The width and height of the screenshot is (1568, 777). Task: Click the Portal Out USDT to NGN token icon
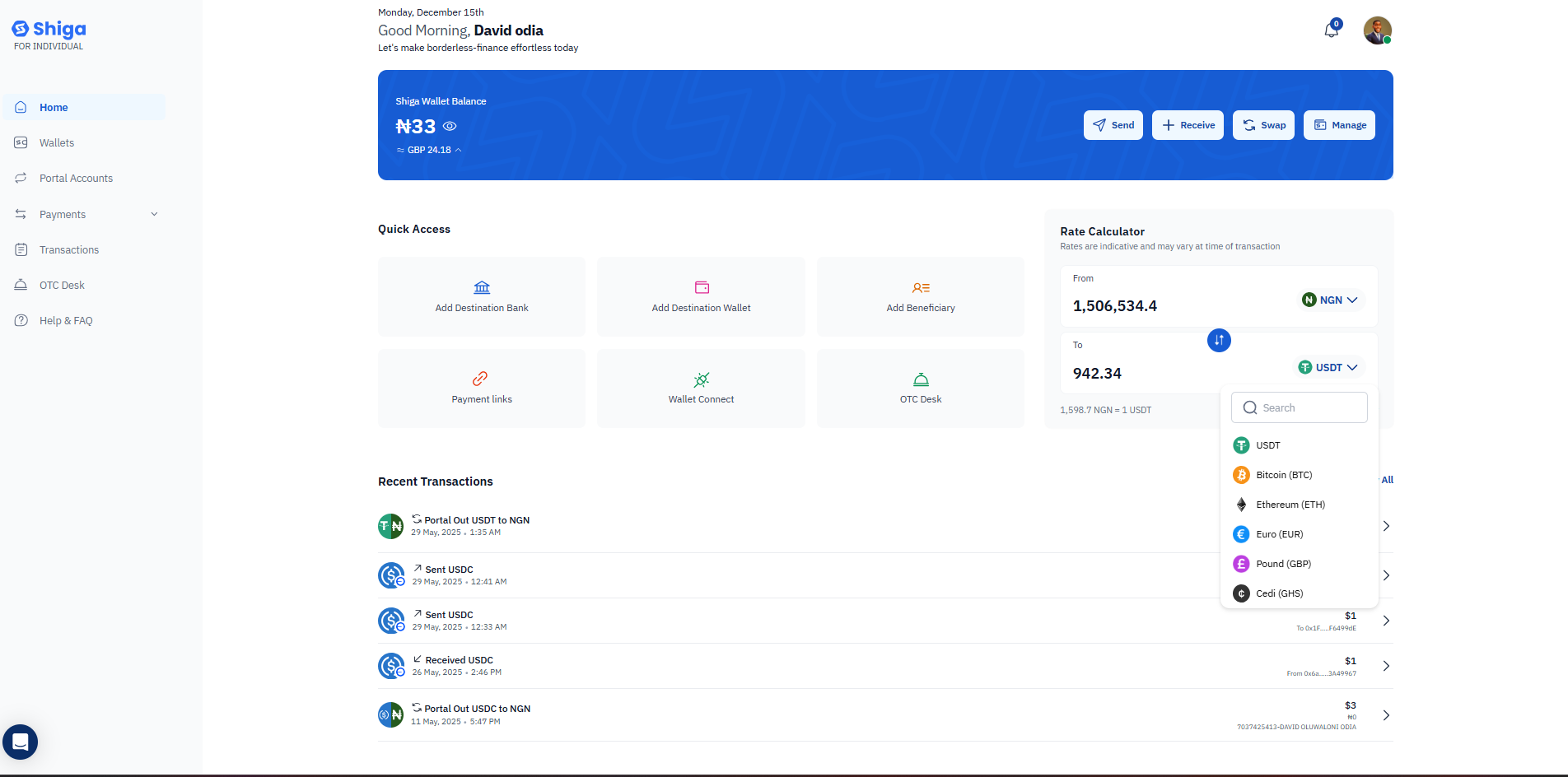point(390,526)
